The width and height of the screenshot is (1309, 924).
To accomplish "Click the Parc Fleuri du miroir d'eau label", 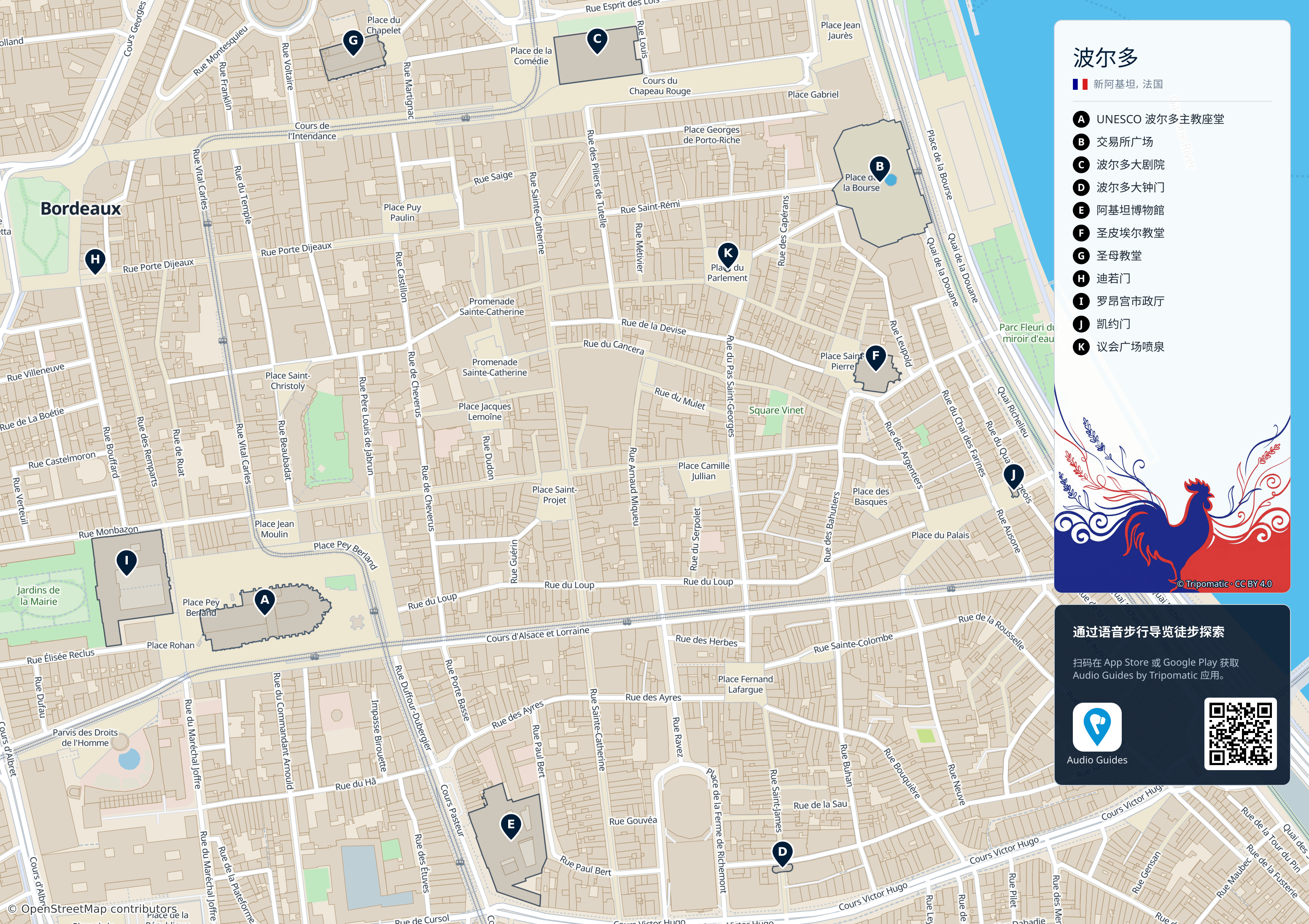I will [x=1027, y=333].
